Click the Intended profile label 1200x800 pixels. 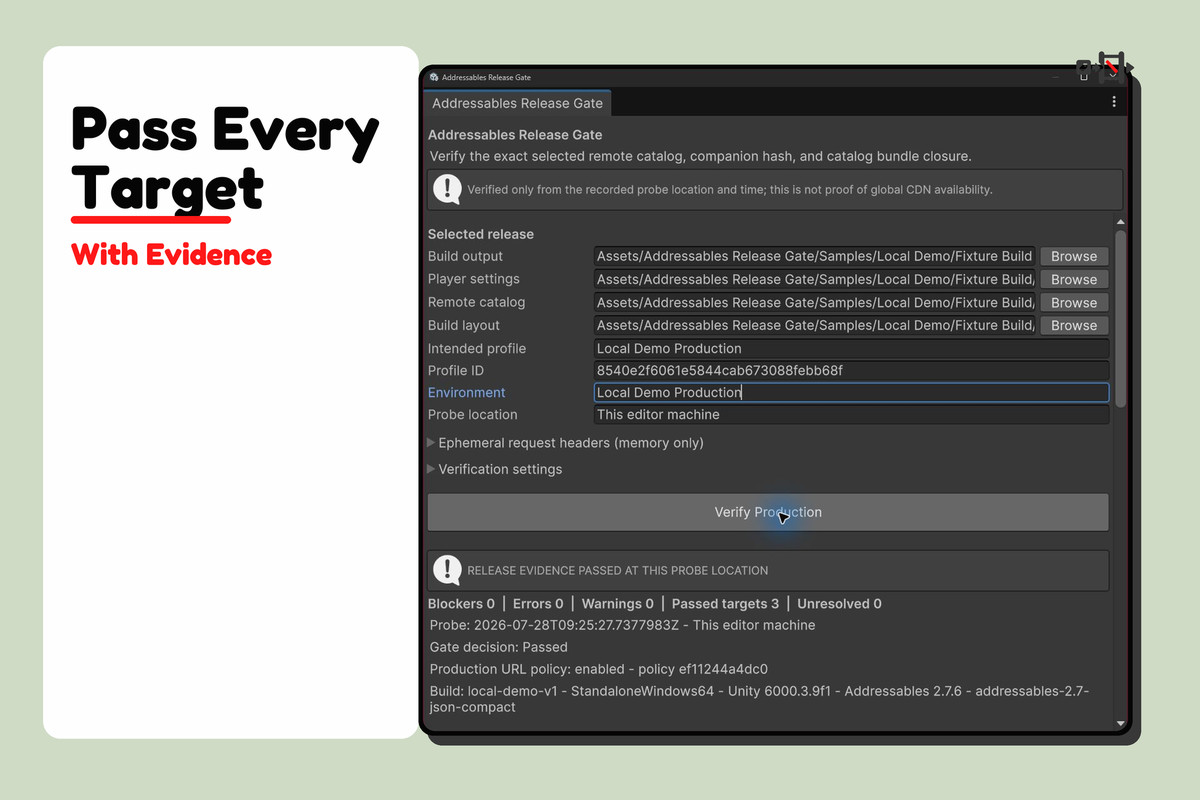477,348
